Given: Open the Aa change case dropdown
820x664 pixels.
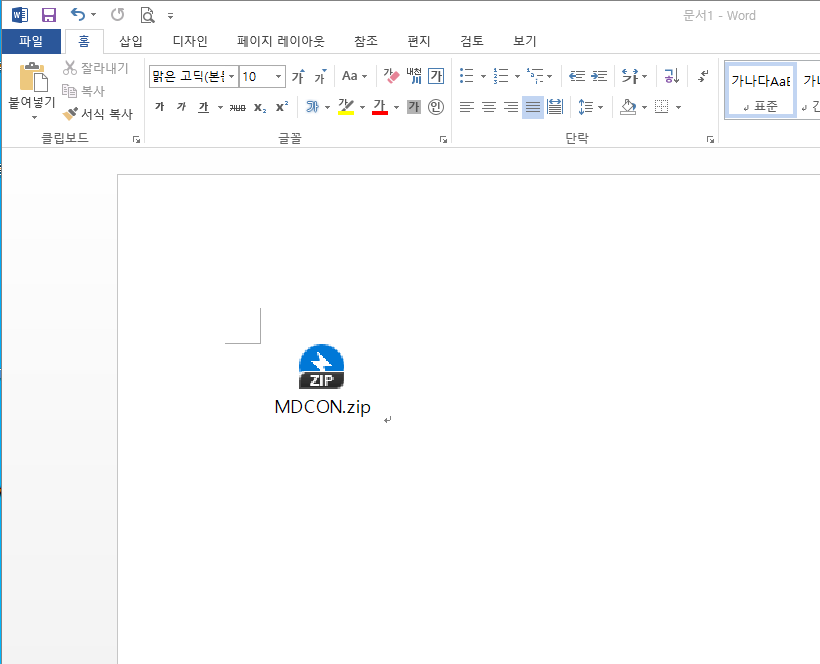Looking at the screenshot, I should tap(355, 76).
